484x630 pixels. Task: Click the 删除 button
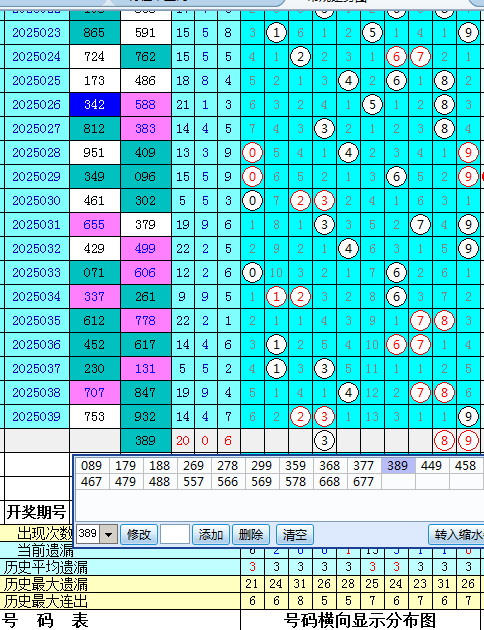(251, 534)
